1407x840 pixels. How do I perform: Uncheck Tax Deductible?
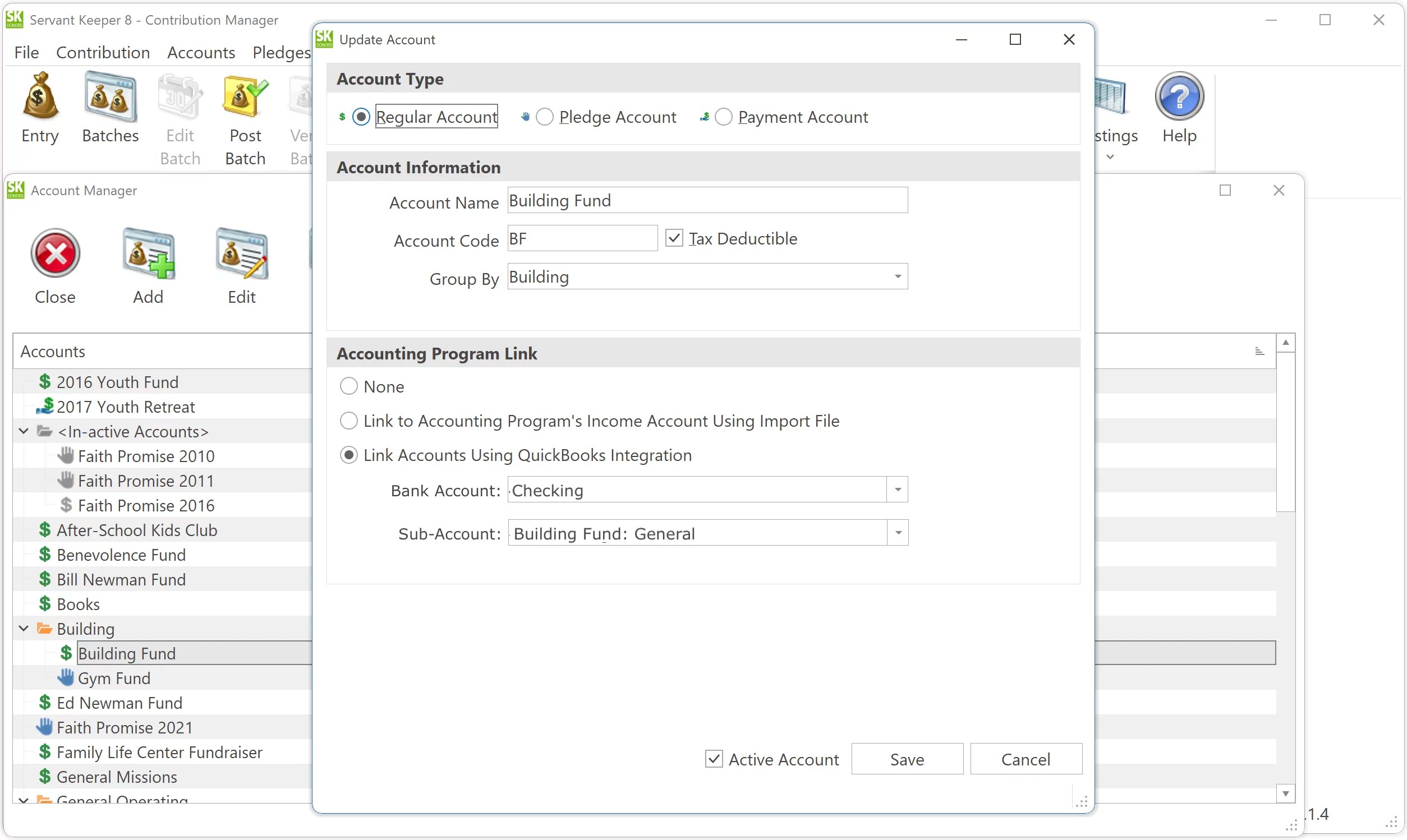tap(674, 238)
